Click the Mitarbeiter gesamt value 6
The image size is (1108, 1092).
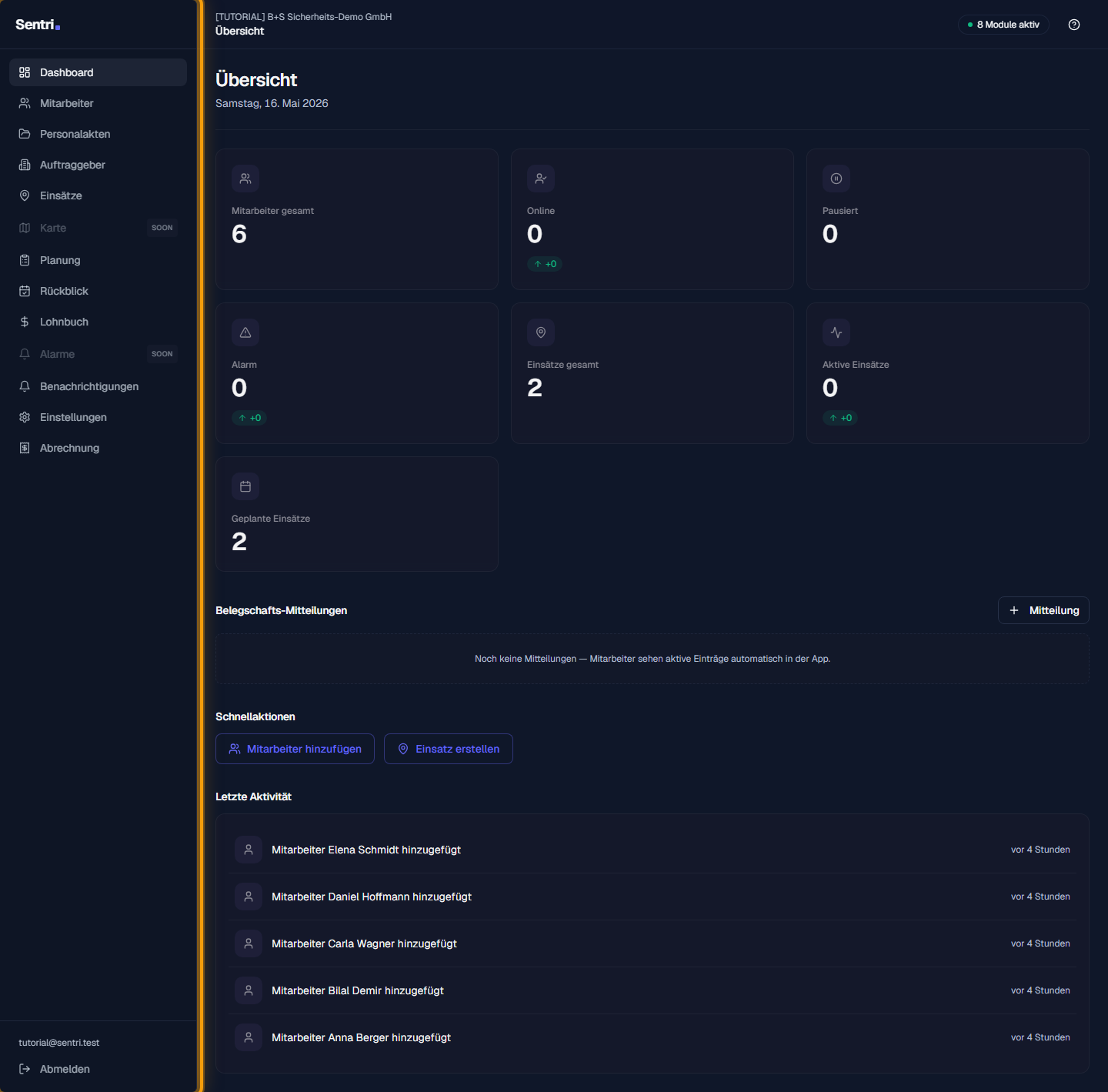[239, 234]
